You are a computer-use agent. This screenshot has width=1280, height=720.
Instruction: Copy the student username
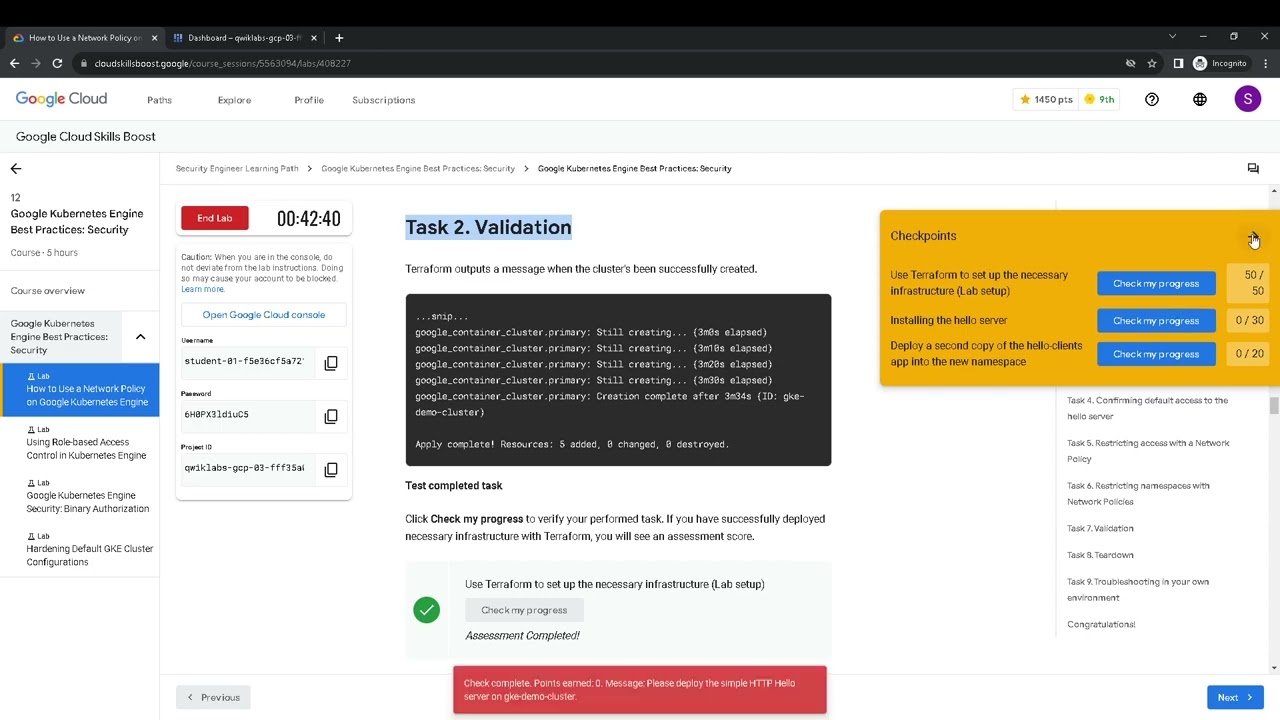331,362
